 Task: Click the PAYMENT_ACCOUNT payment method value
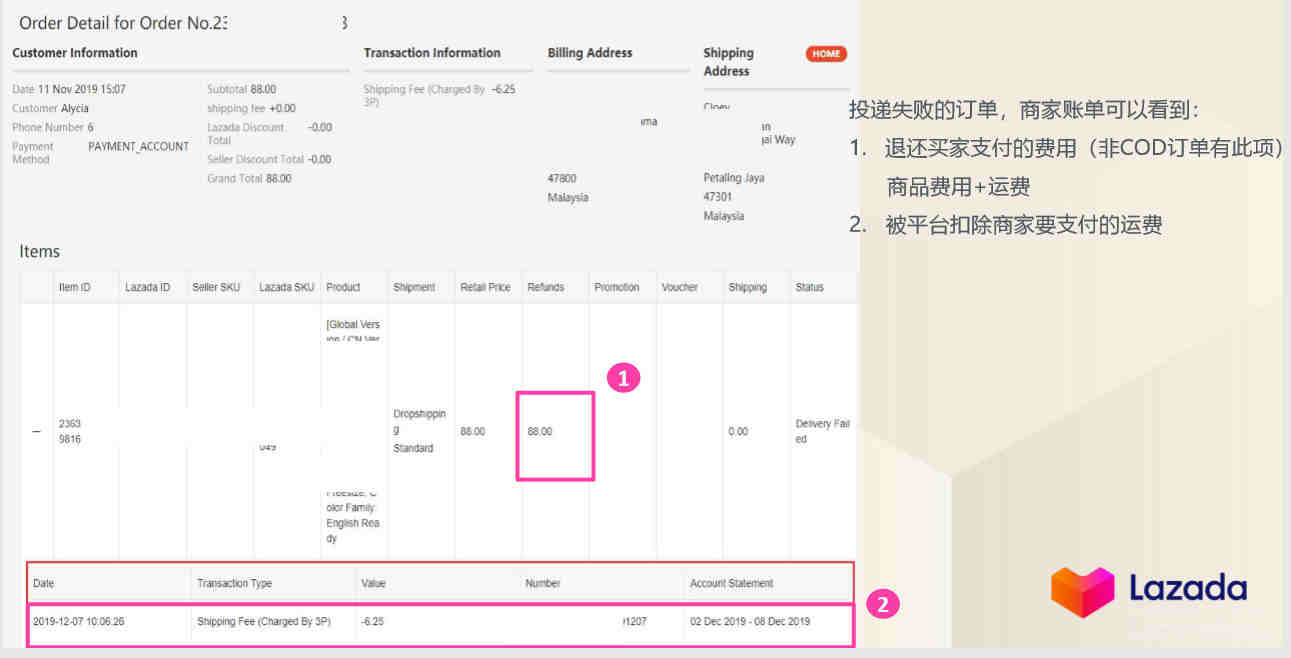[138, 146]
